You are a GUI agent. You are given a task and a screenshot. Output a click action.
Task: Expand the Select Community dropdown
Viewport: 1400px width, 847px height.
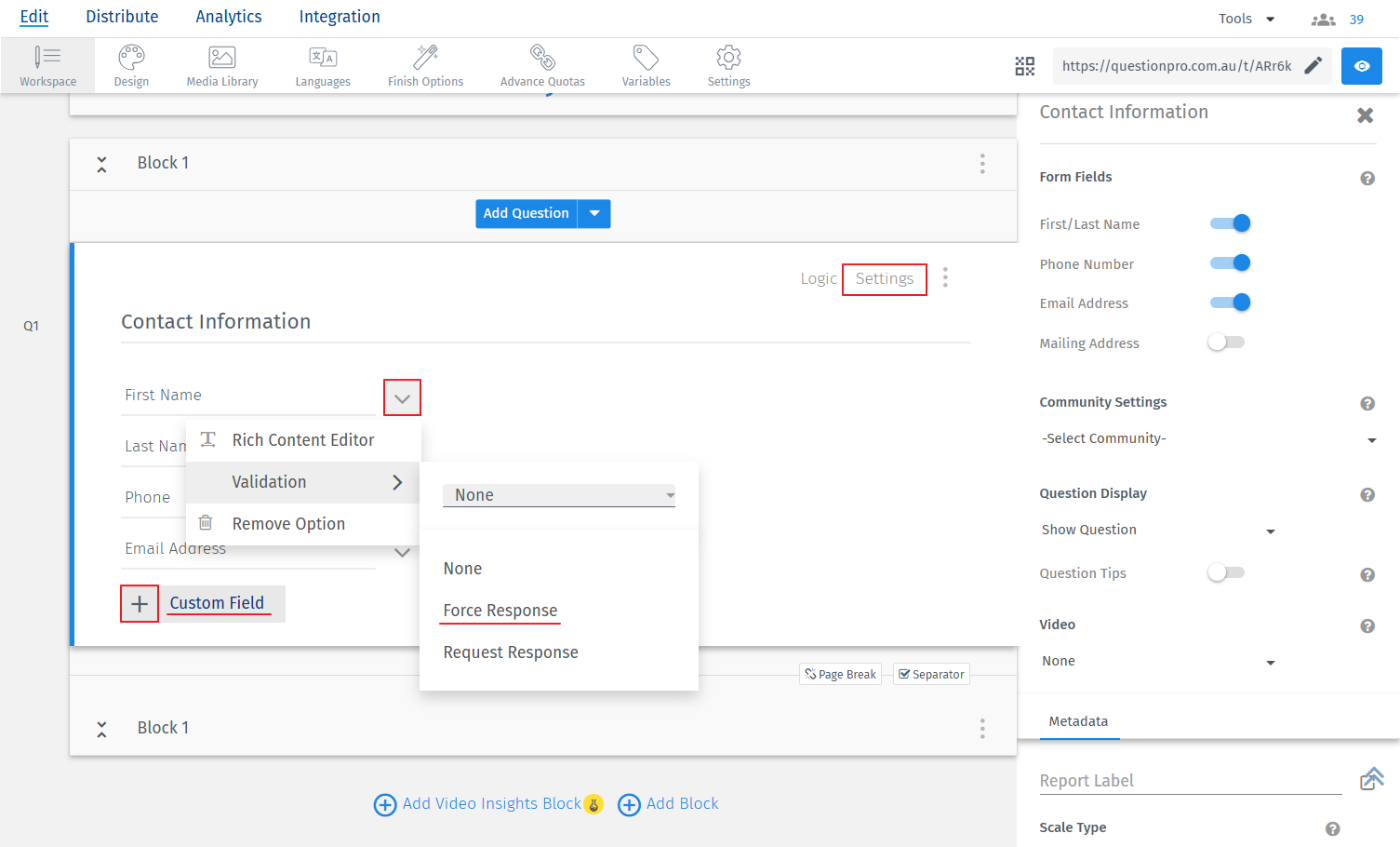click(x=1207, y=438)
